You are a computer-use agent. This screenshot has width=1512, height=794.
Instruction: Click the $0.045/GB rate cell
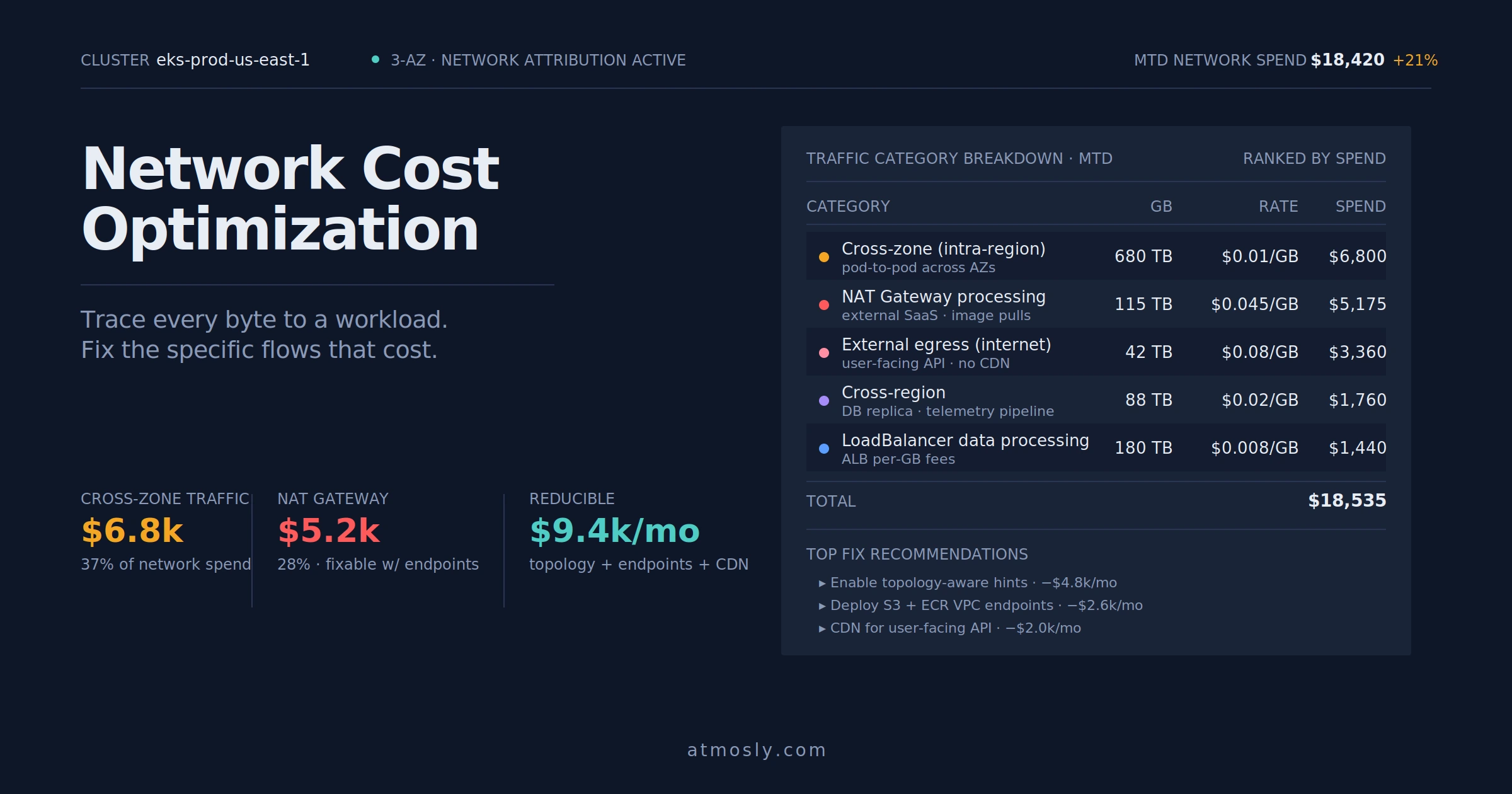[1254, 304]
